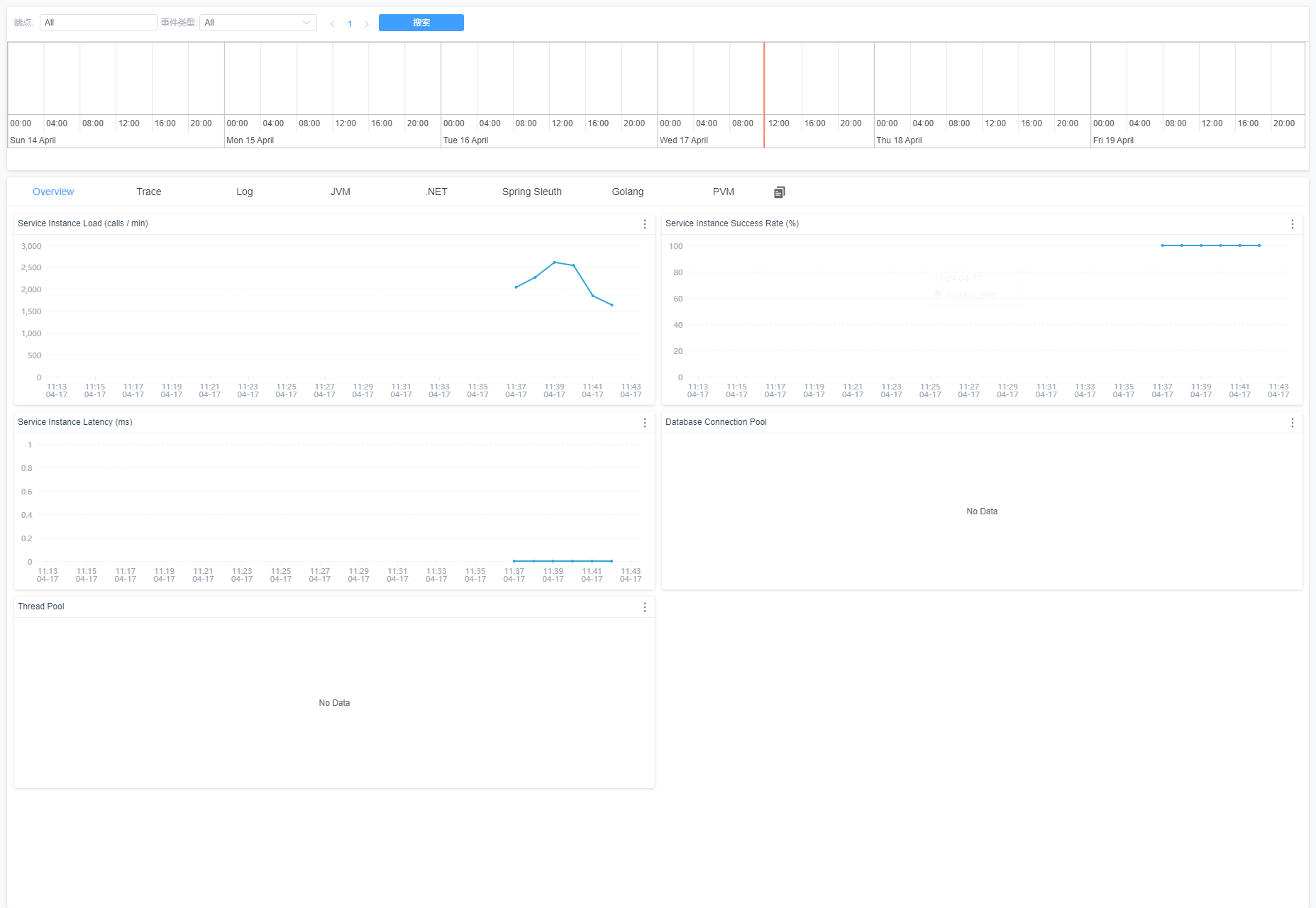
Task: Click first point of the success rate line
Action: tap(1162, 245)
